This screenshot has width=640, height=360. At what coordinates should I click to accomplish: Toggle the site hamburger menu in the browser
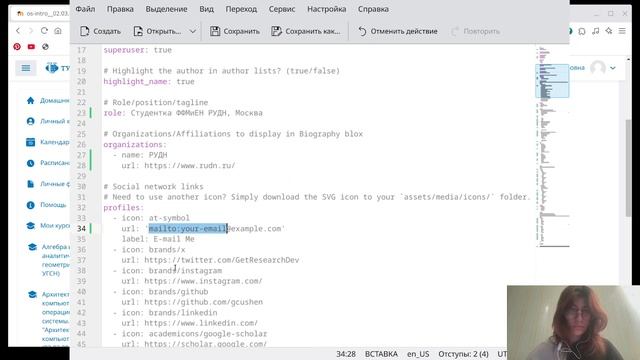26,68
